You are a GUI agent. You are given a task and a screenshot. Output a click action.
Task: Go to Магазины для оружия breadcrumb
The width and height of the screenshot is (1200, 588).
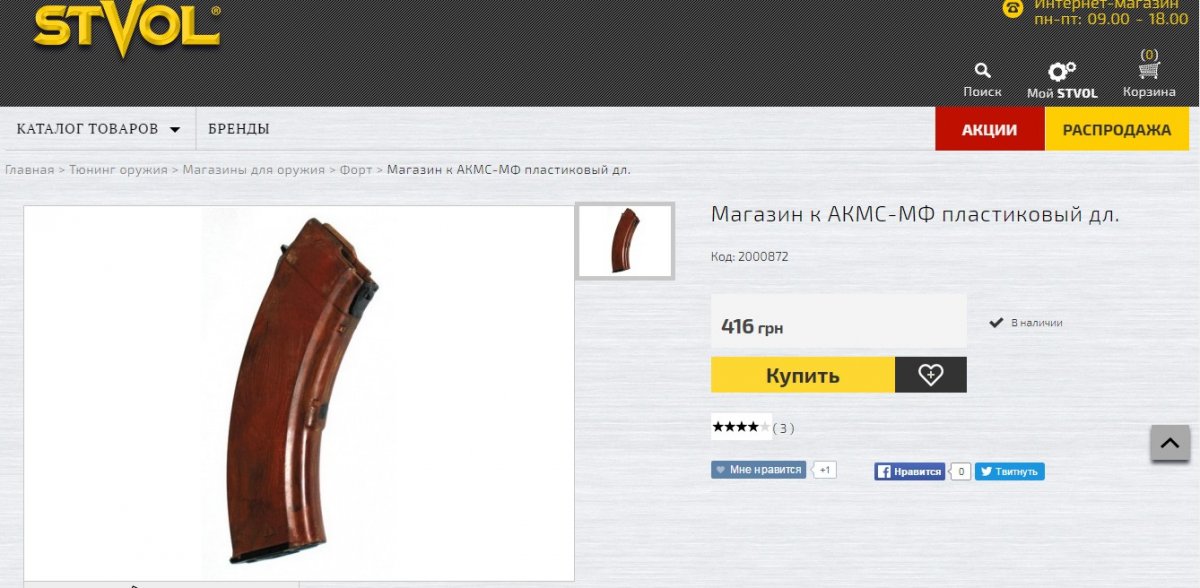point(254,169)
